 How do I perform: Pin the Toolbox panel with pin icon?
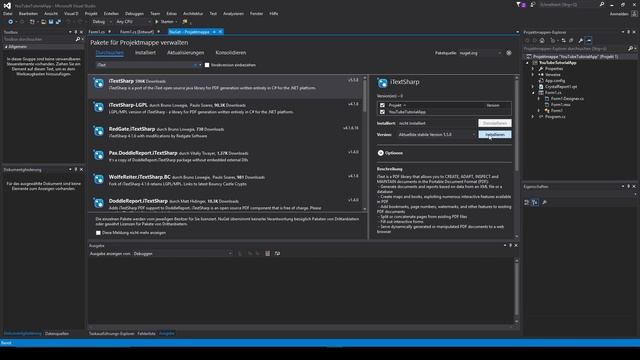[76, 32]
